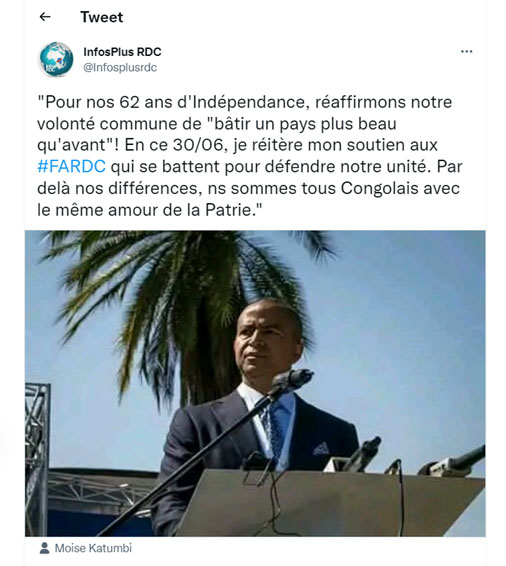Image resolution: width=506 pixels, height=566 pixels.
Task: Open the InfosPlus RDC display name
Action: (x=122, y=52)
